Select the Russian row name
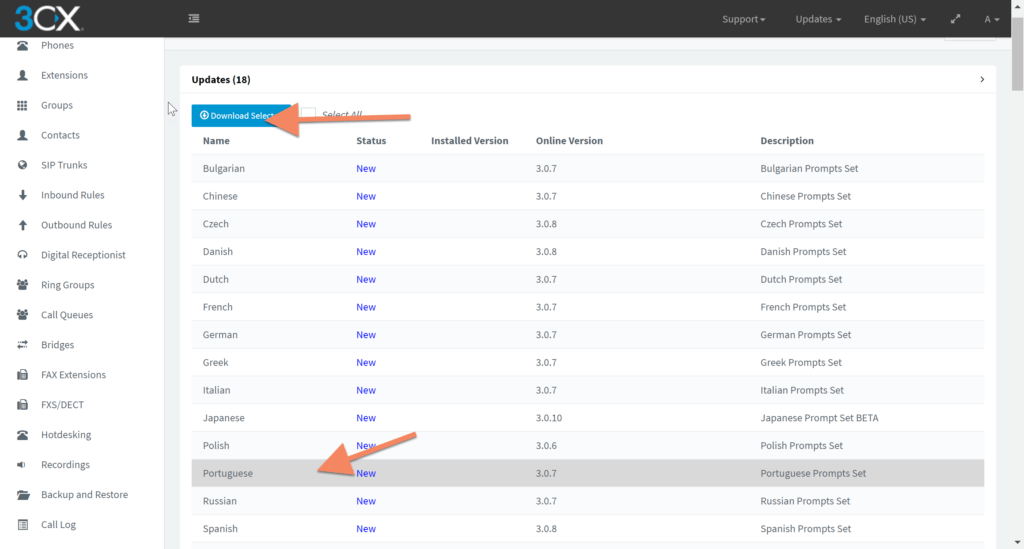The width and height of the screenshot is (1024, 549). click(219, 501)
